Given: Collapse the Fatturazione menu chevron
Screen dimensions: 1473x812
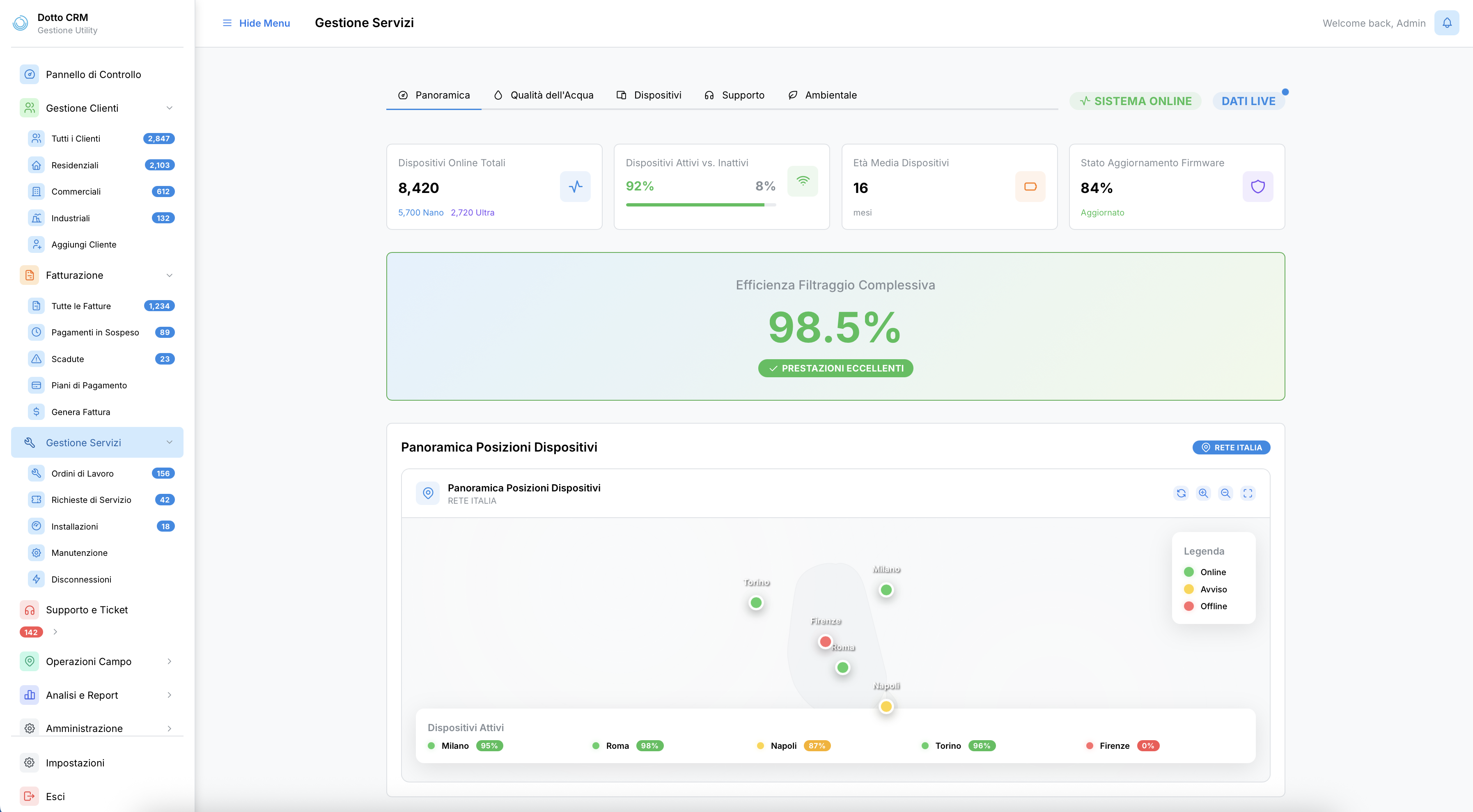Looking at the screenshot, I should [169, 275].
